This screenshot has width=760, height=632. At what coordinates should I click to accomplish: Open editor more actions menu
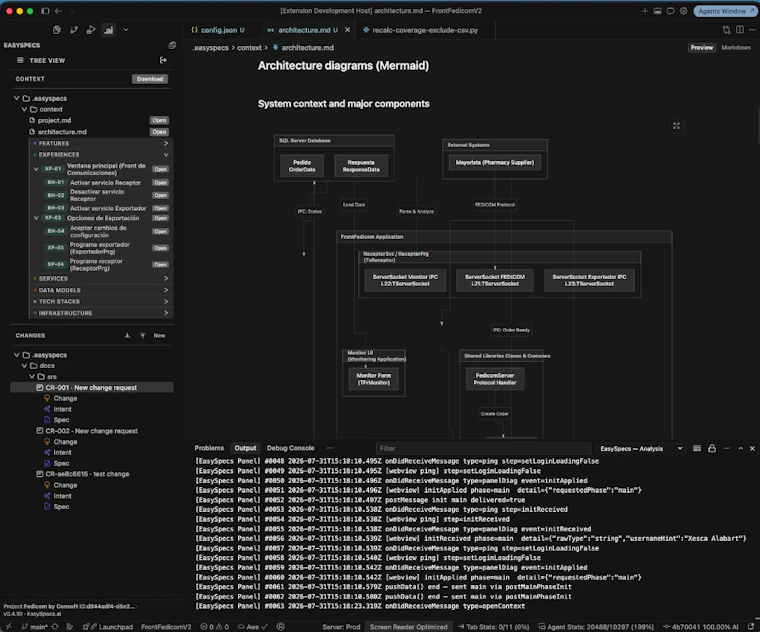[752, 30]
